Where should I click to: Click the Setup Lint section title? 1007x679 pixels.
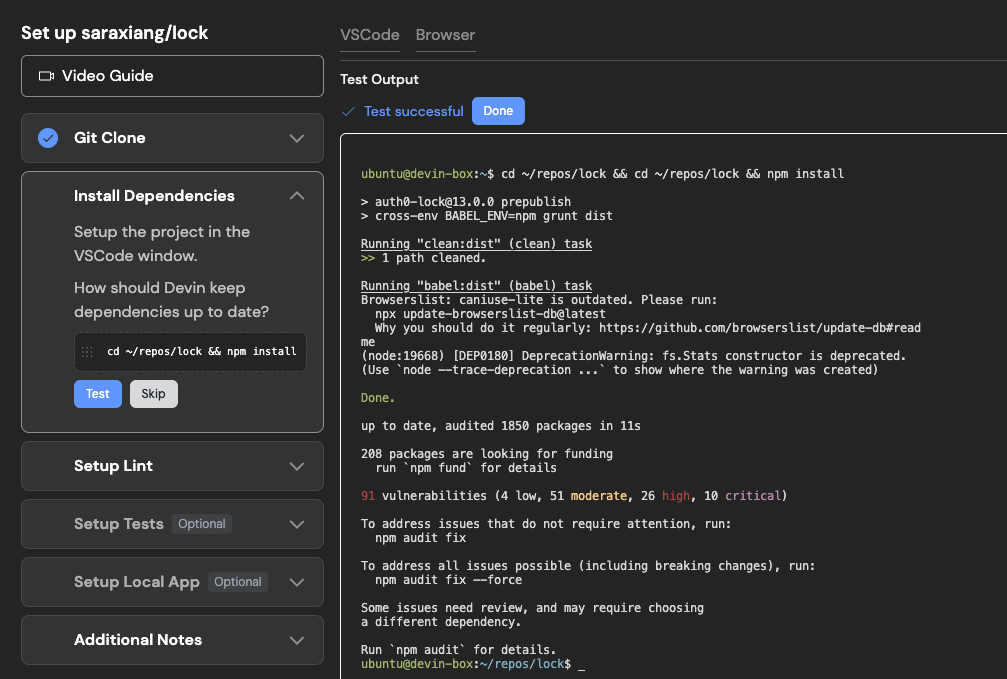click(113, 466)
